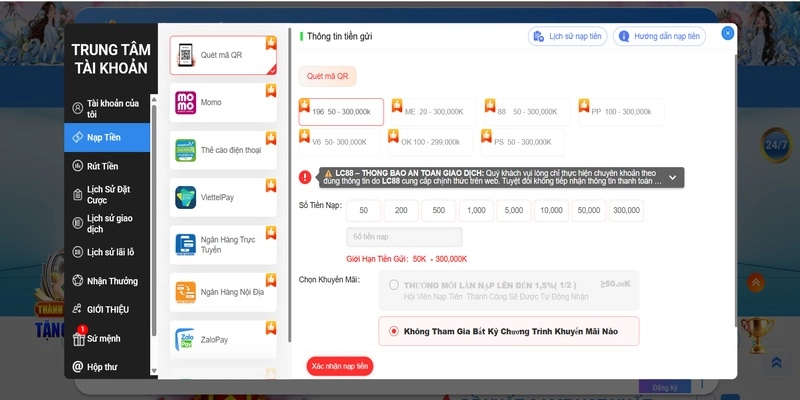Choose deposit amount 10,000

(552, 210)
